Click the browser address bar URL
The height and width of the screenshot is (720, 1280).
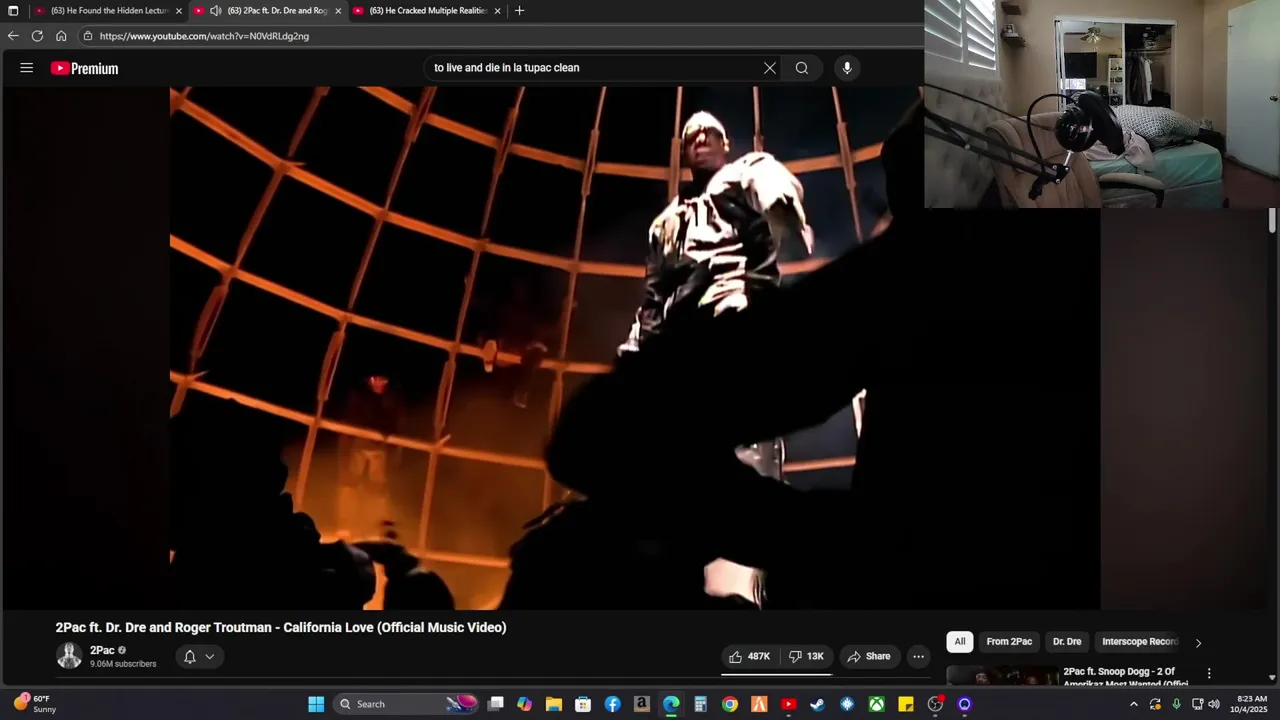204,36
